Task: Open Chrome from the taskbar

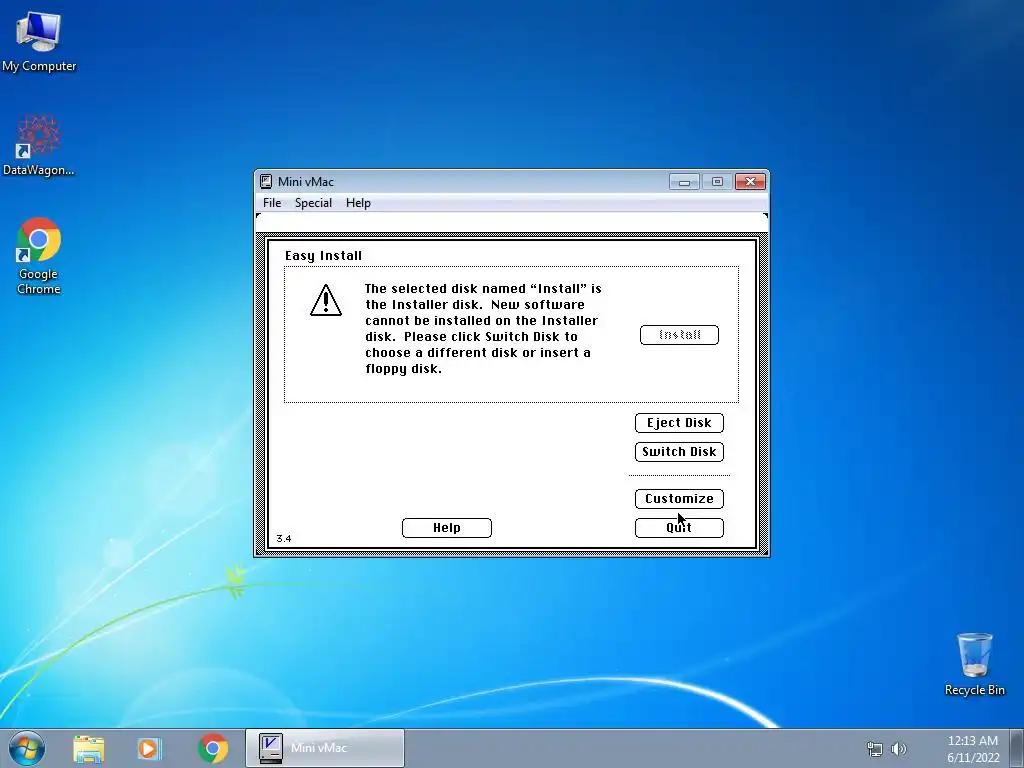Action: (213, 748)
